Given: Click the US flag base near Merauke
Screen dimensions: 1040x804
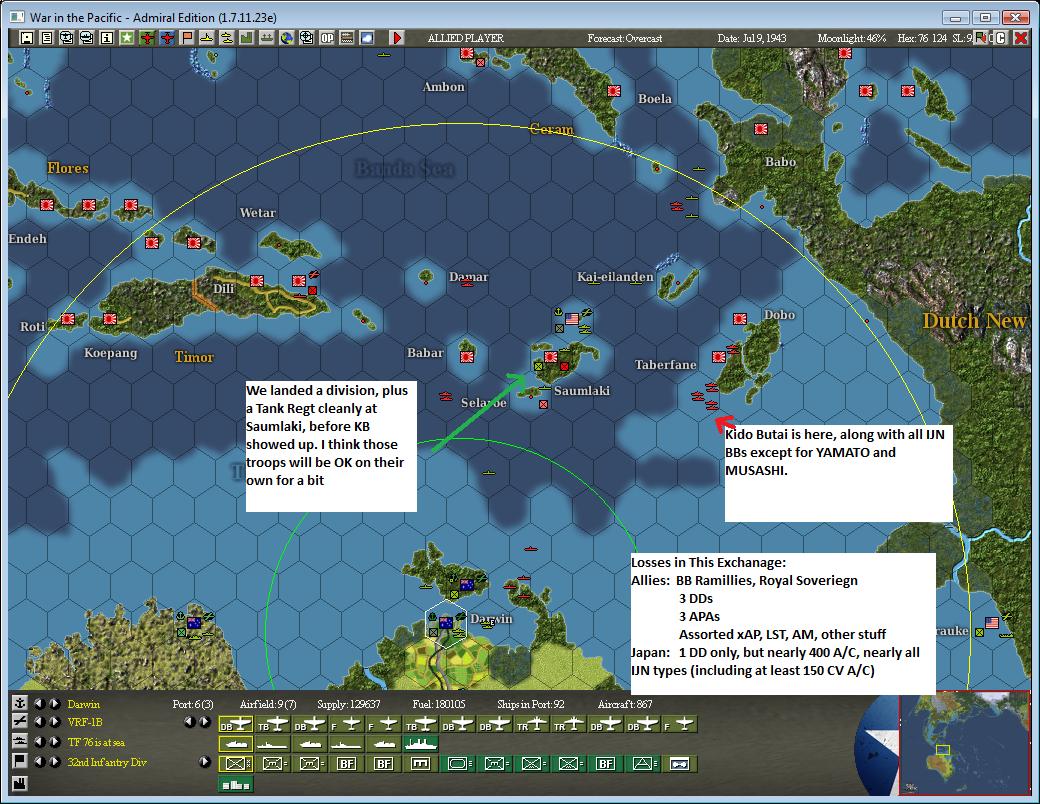Looking at the screenshot, I should pos(992,622).
